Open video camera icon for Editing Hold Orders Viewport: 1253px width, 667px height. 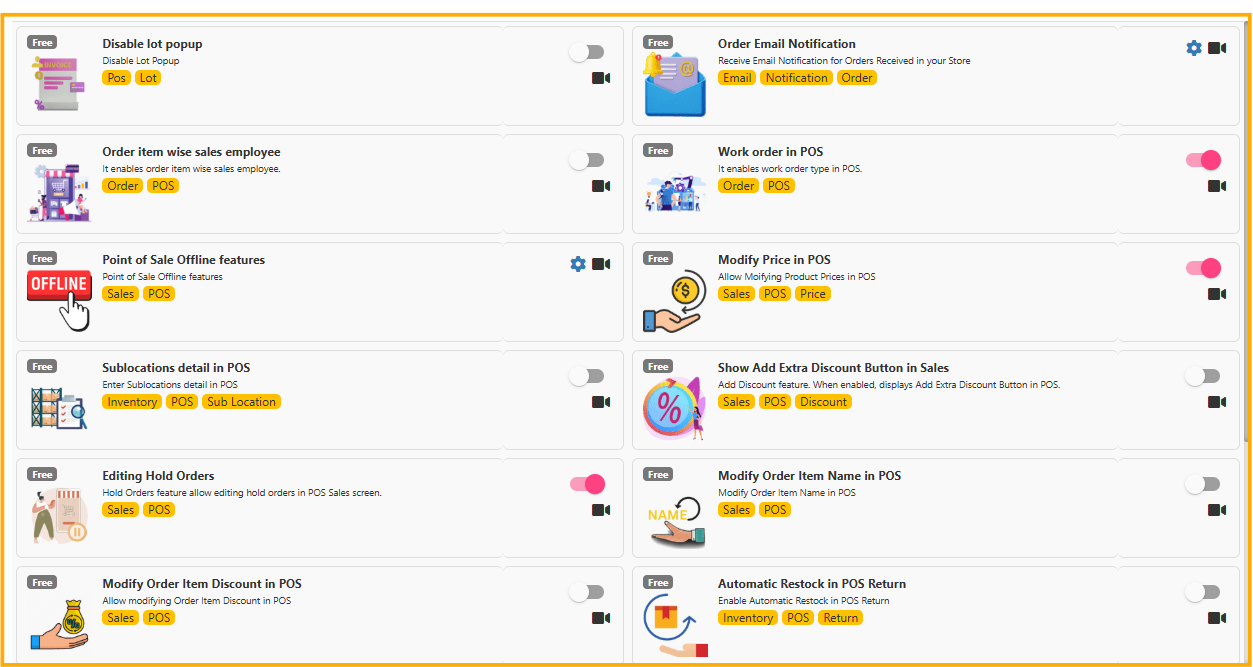tap(601, 510)
